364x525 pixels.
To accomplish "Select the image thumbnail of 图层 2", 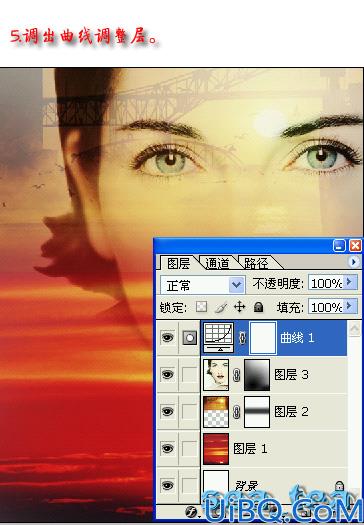I will [216, 411].
